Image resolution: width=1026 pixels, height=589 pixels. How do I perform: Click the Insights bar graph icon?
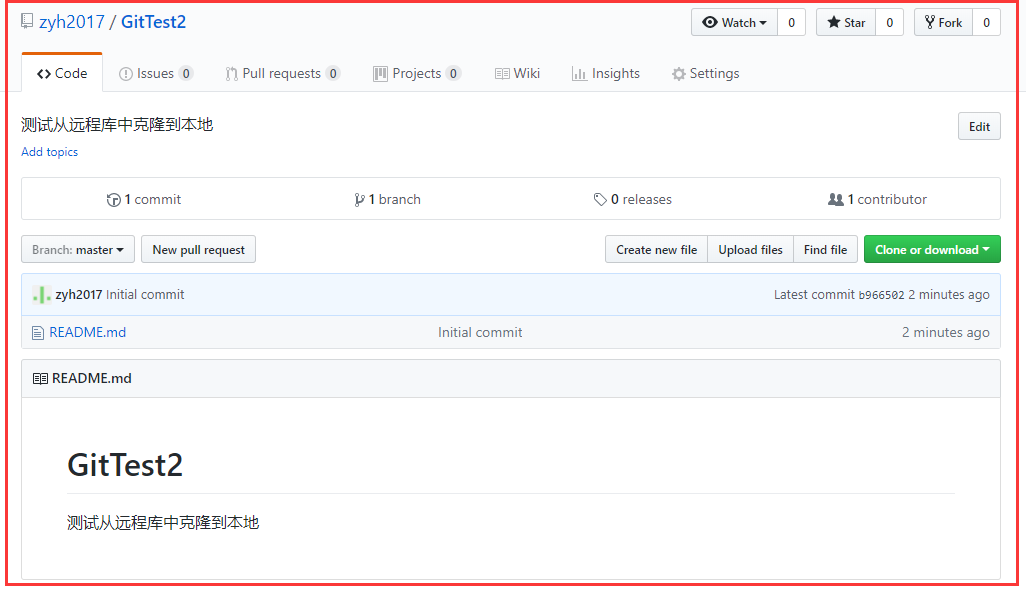point(579,74)
